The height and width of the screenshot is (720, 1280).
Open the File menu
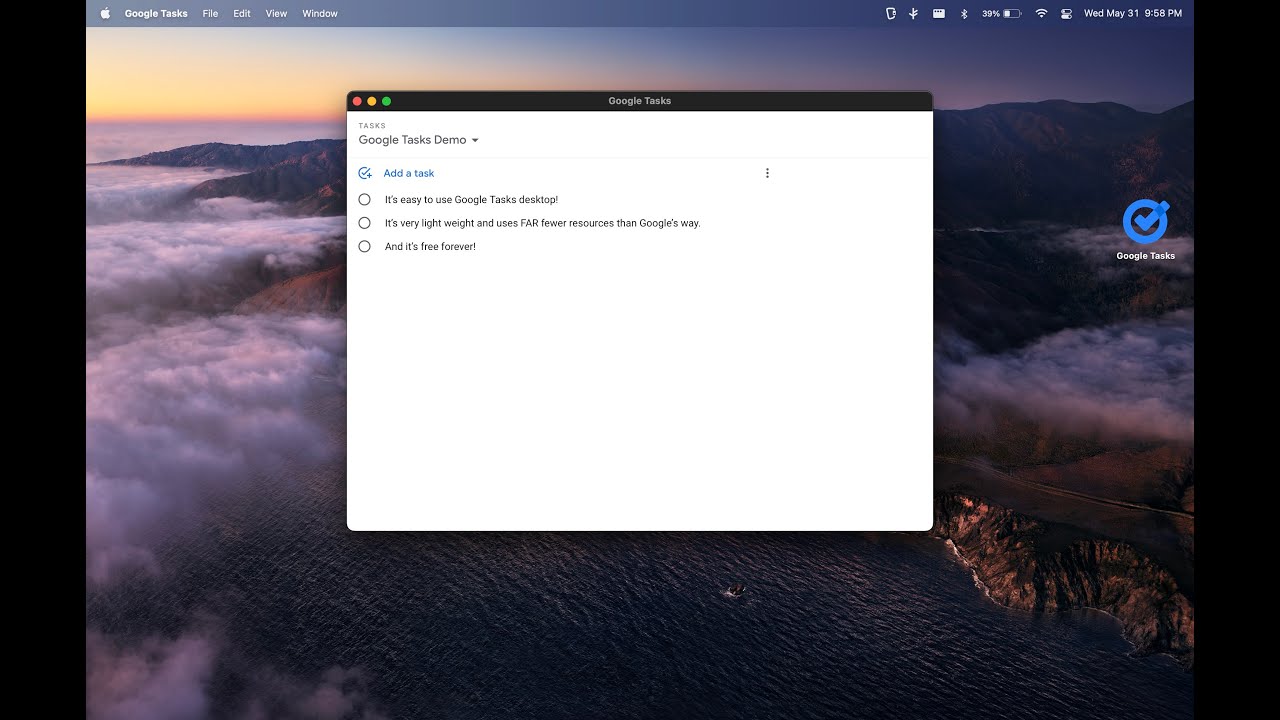click(x=210, y=13)
